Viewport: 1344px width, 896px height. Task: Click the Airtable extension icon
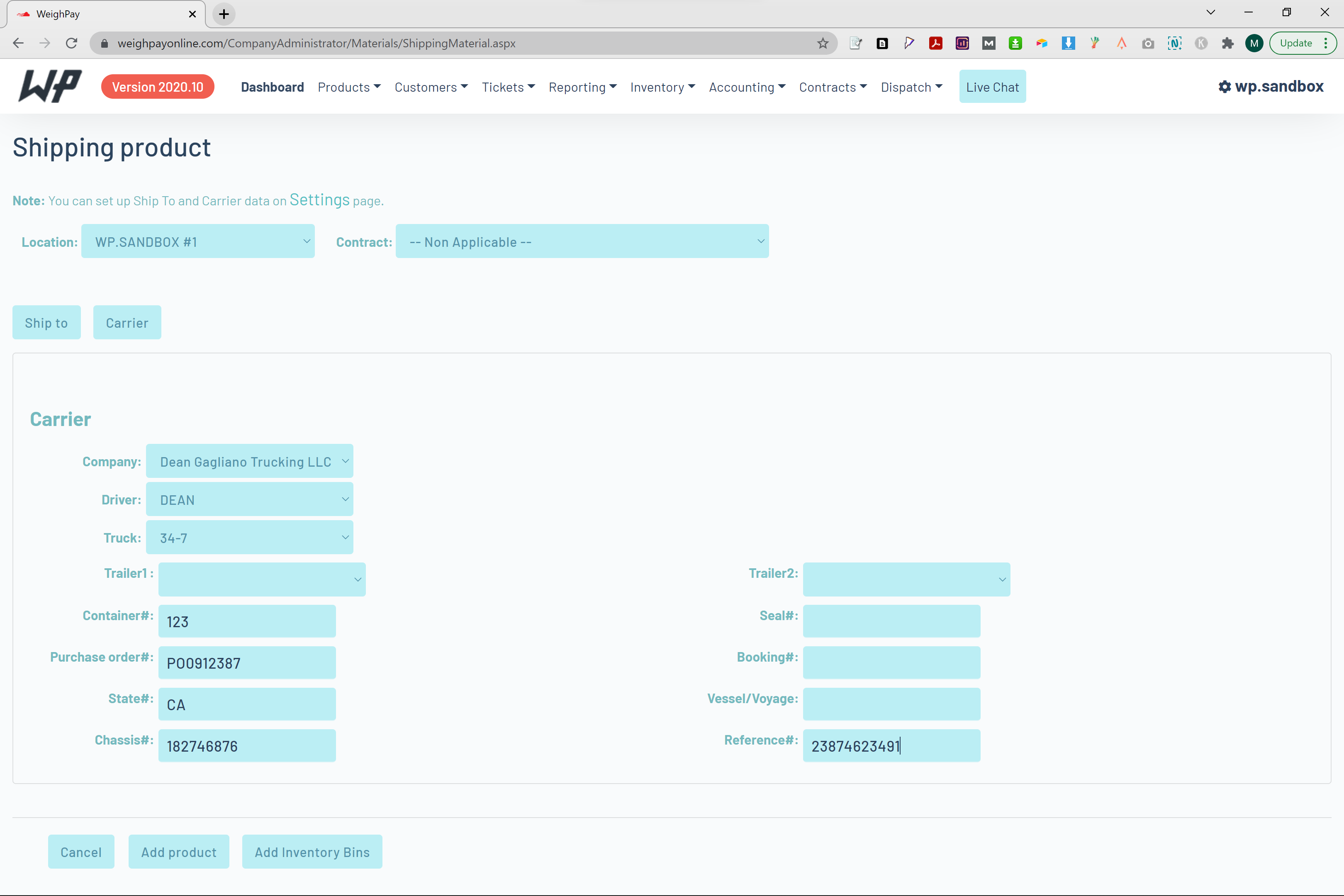(x=1042, y=44)
